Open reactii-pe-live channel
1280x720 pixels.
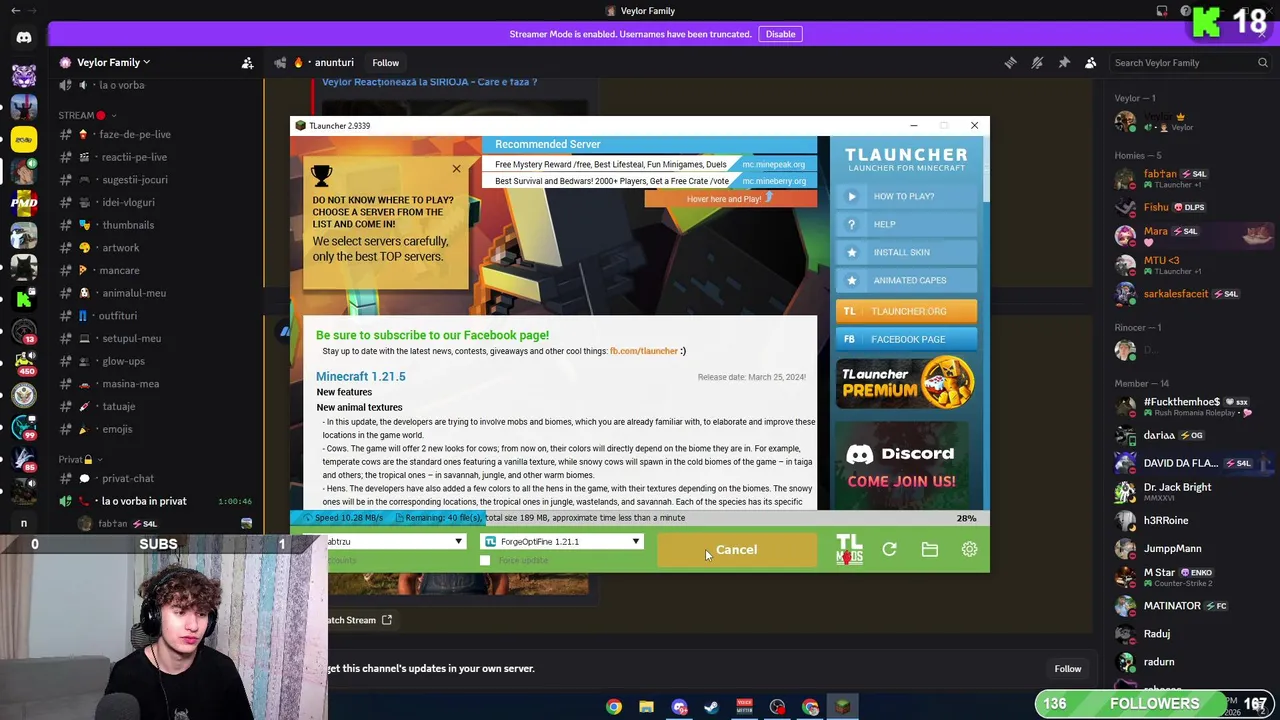click(x=134, y=157)
